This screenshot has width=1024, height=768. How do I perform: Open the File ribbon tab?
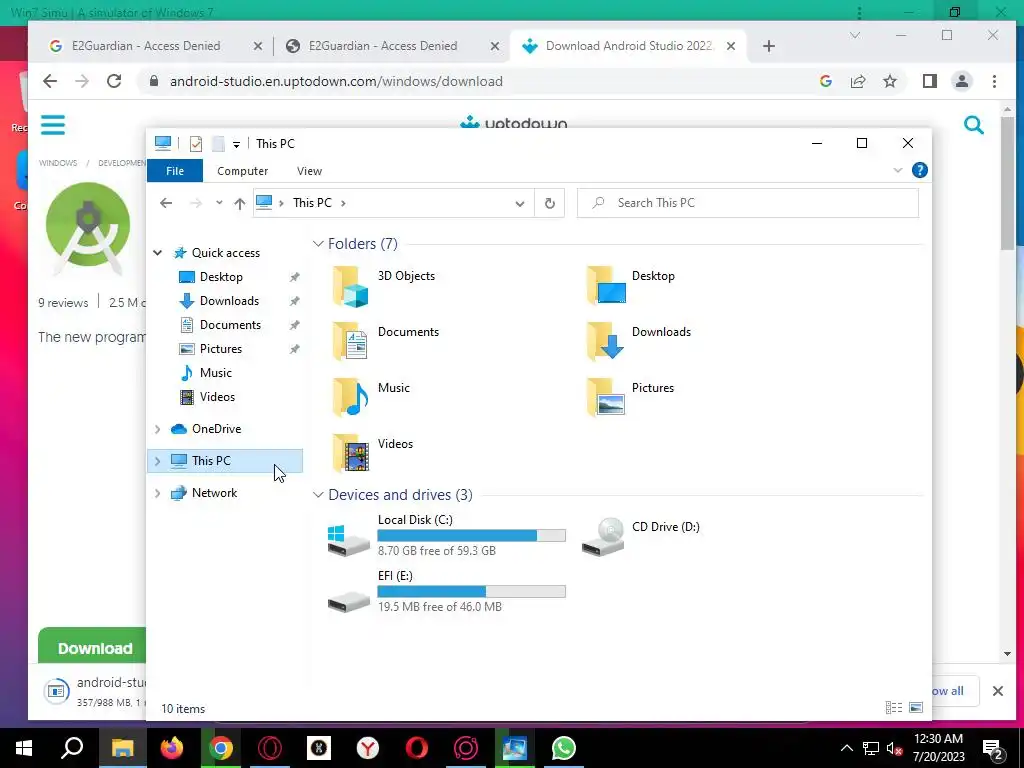(175, 171)
